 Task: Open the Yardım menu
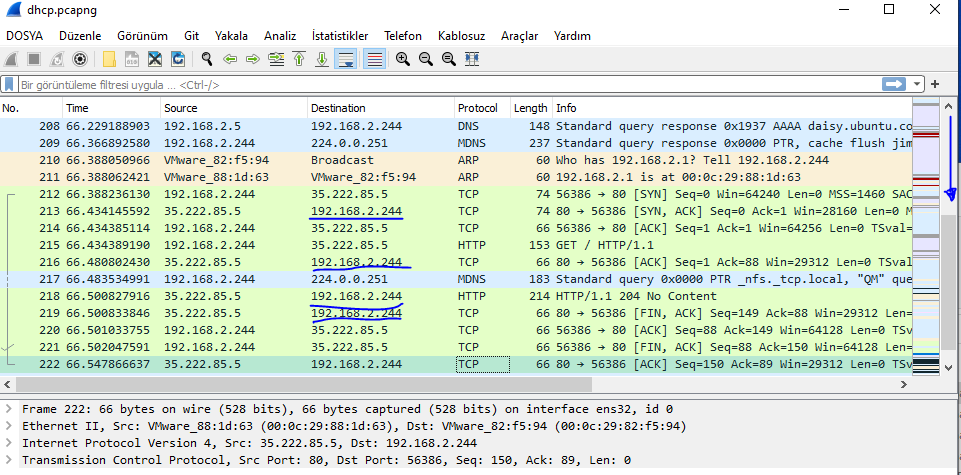(x=572, y=36)
